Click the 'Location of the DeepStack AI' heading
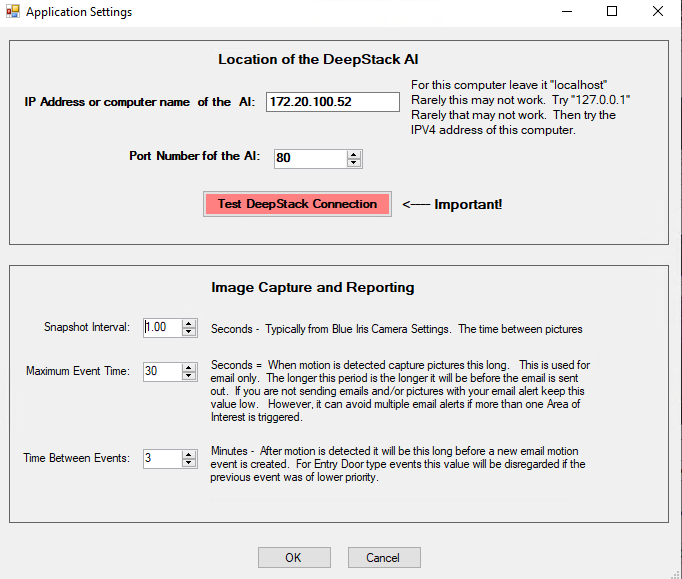 pos(318,59)
